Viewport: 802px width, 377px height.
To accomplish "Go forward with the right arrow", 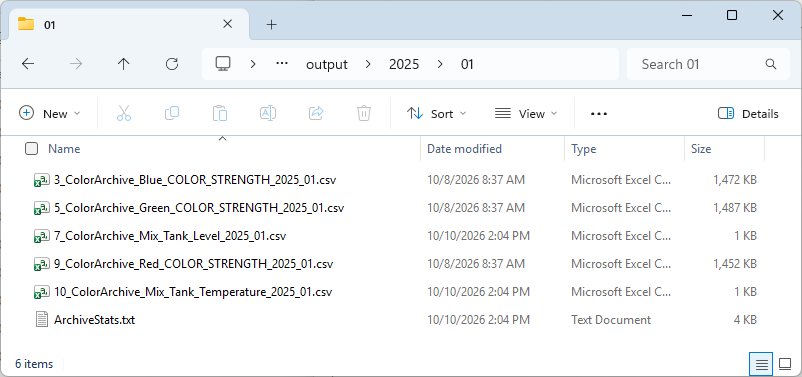I will [x=76, y=64].
